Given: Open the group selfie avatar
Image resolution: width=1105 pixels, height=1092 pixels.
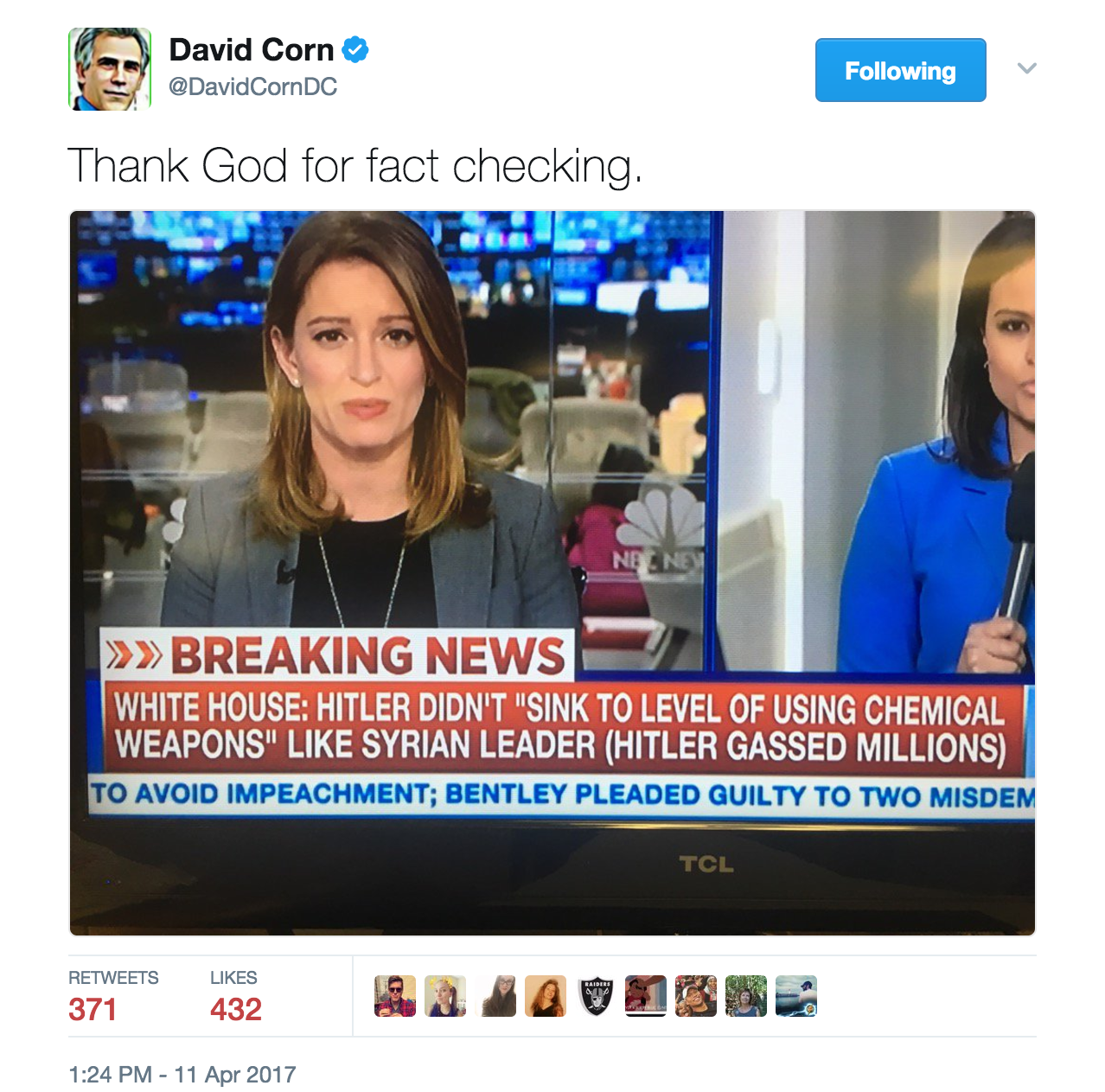Looking at the screenshot, I should coord(696,996).
